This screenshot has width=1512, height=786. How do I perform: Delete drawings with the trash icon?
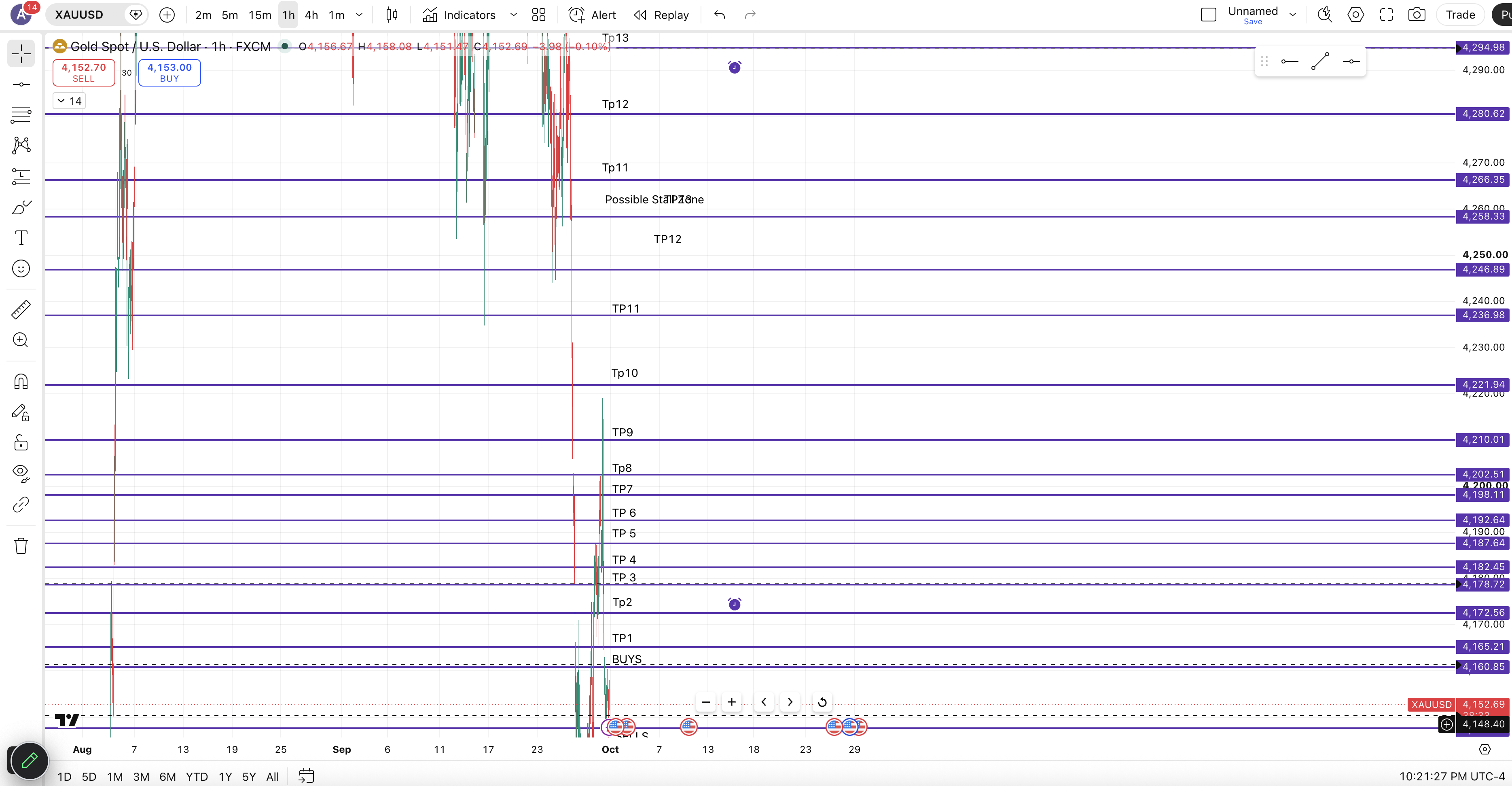[21, 545]
